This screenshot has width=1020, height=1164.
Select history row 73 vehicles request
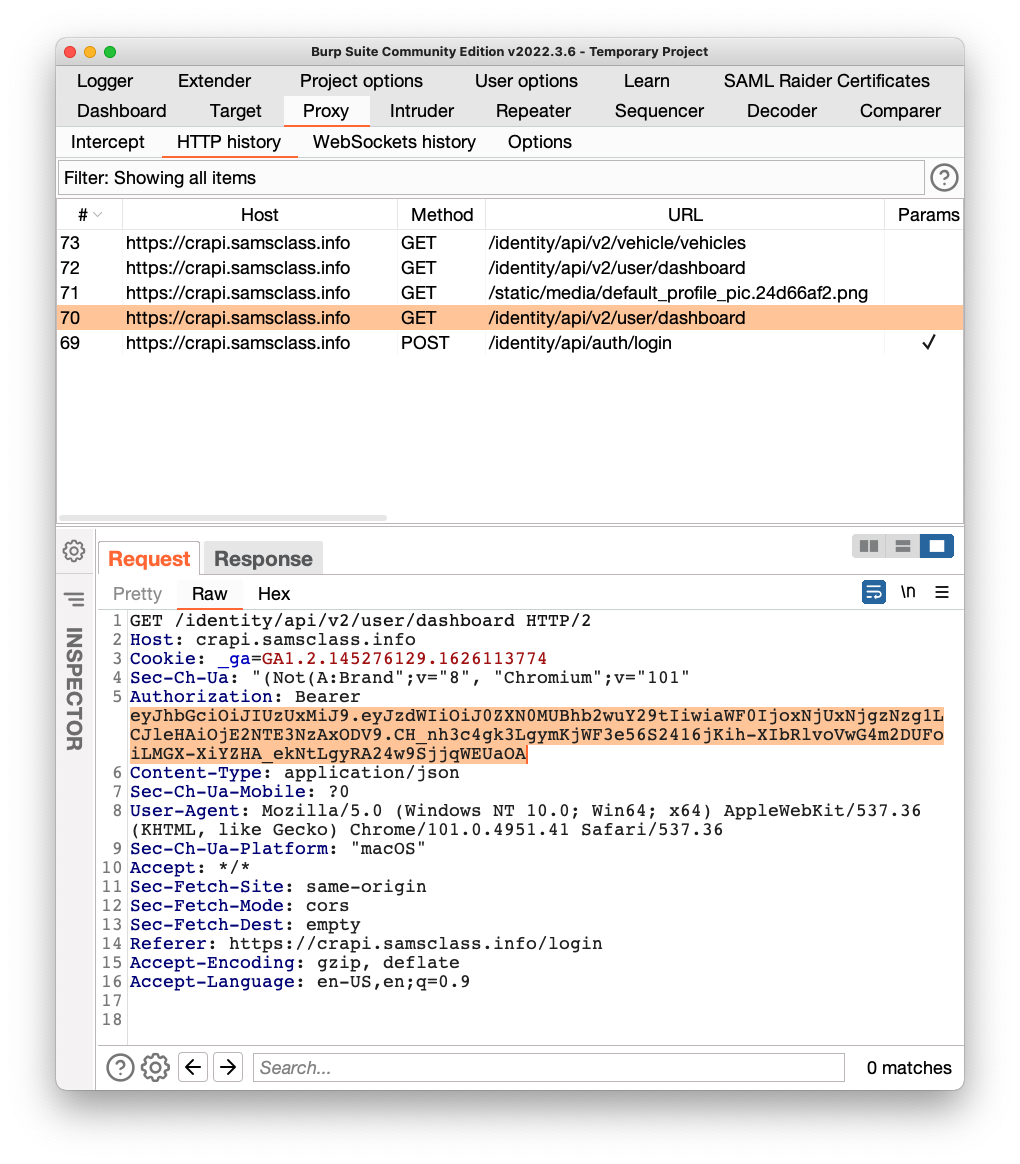click(x=510, y=243)
